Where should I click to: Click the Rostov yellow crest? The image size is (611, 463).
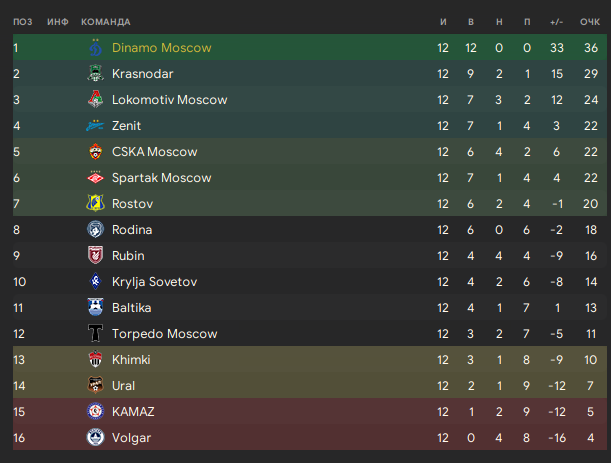pos(95,203)
